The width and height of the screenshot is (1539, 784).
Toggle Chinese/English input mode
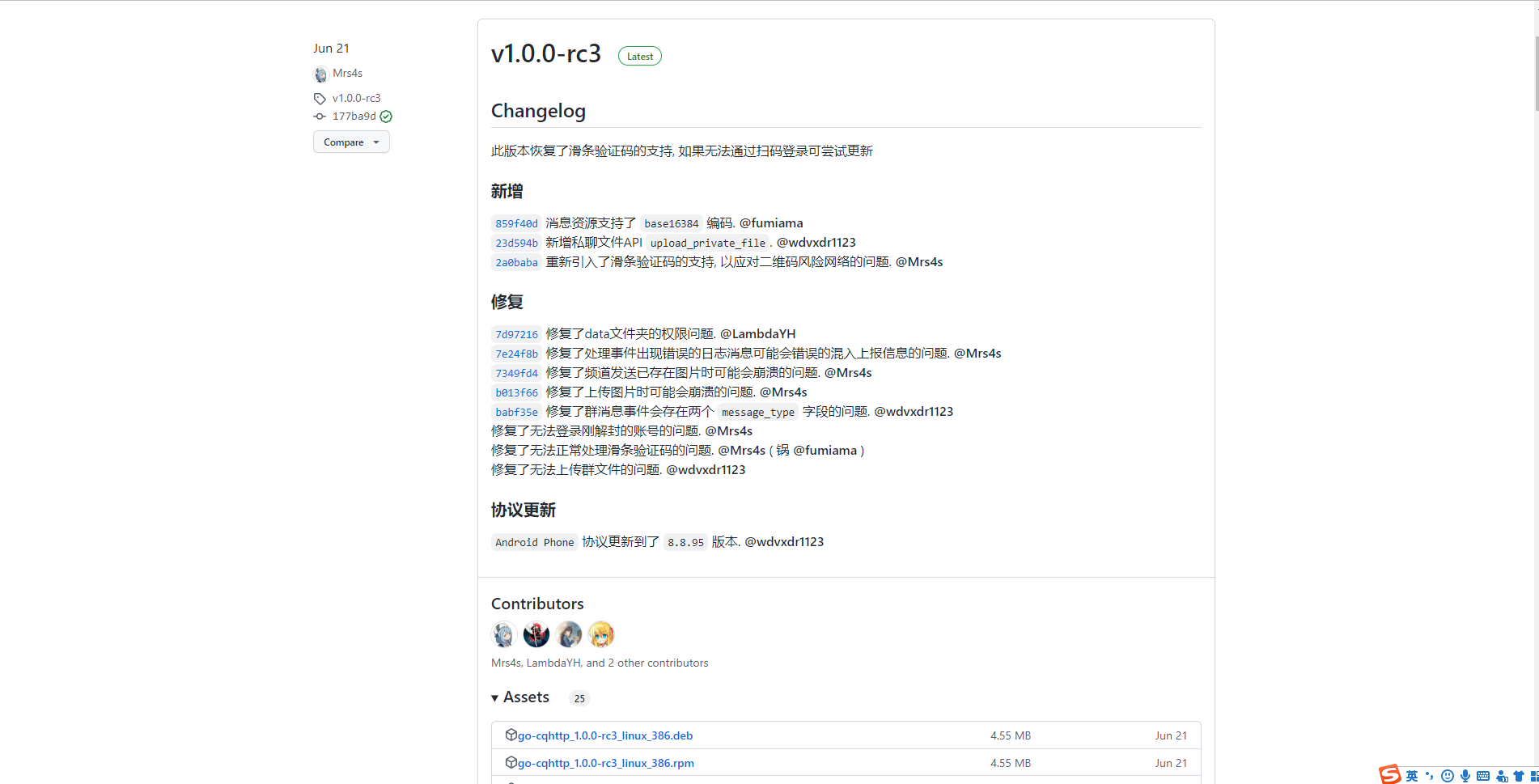1411,775
